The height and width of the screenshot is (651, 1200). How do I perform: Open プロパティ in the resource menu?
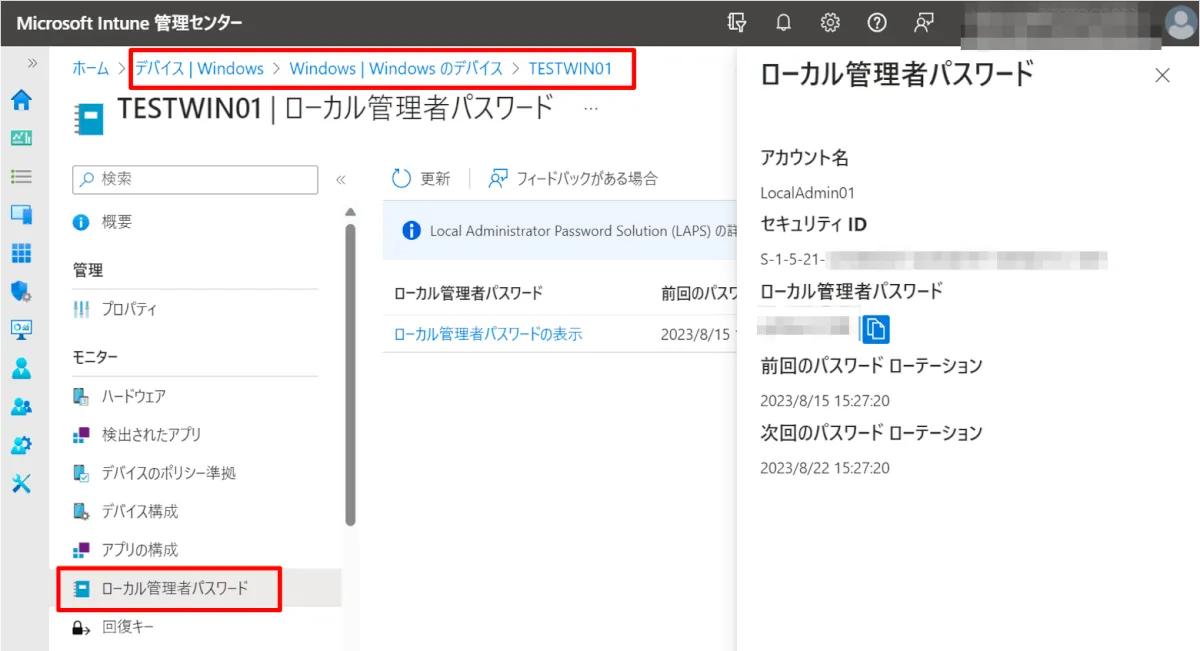(116, 309)
